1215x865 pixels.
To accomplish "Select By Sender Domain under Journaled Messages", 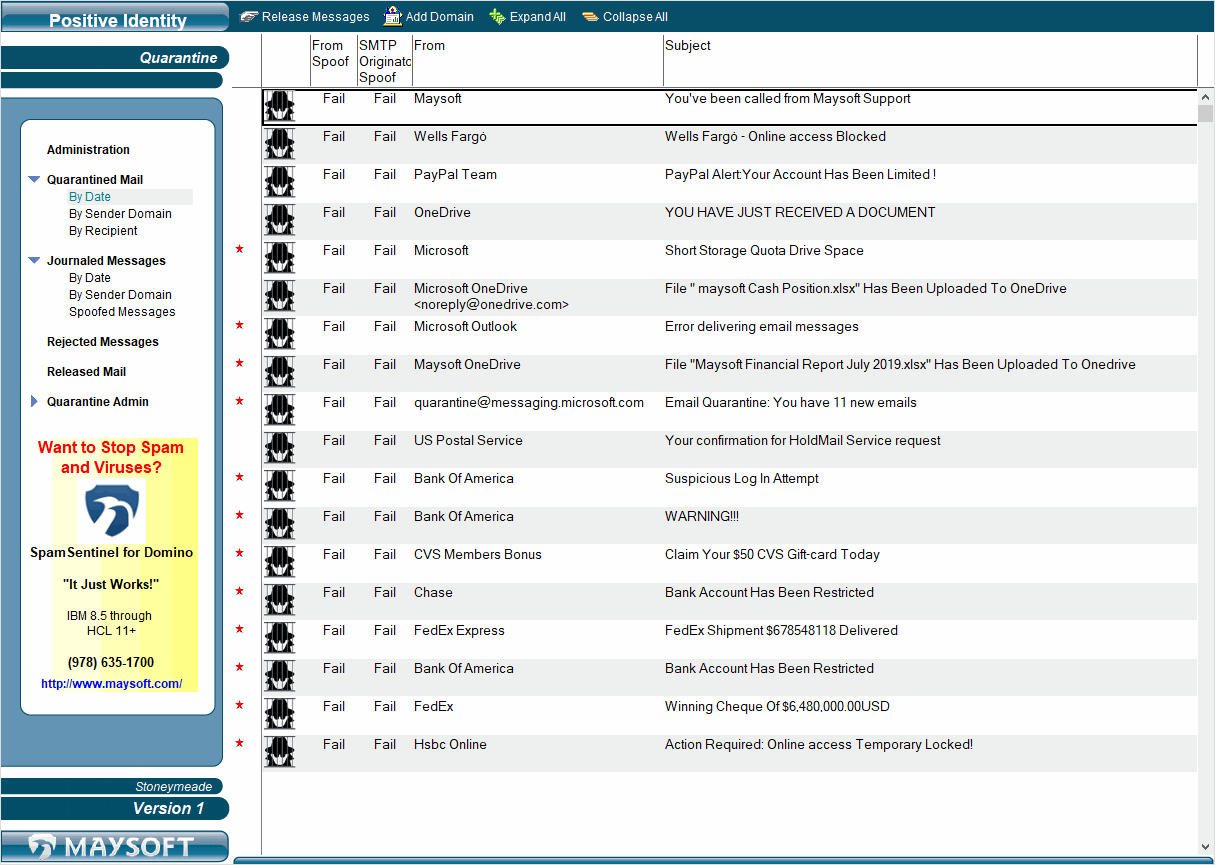I will pos(120,295).
